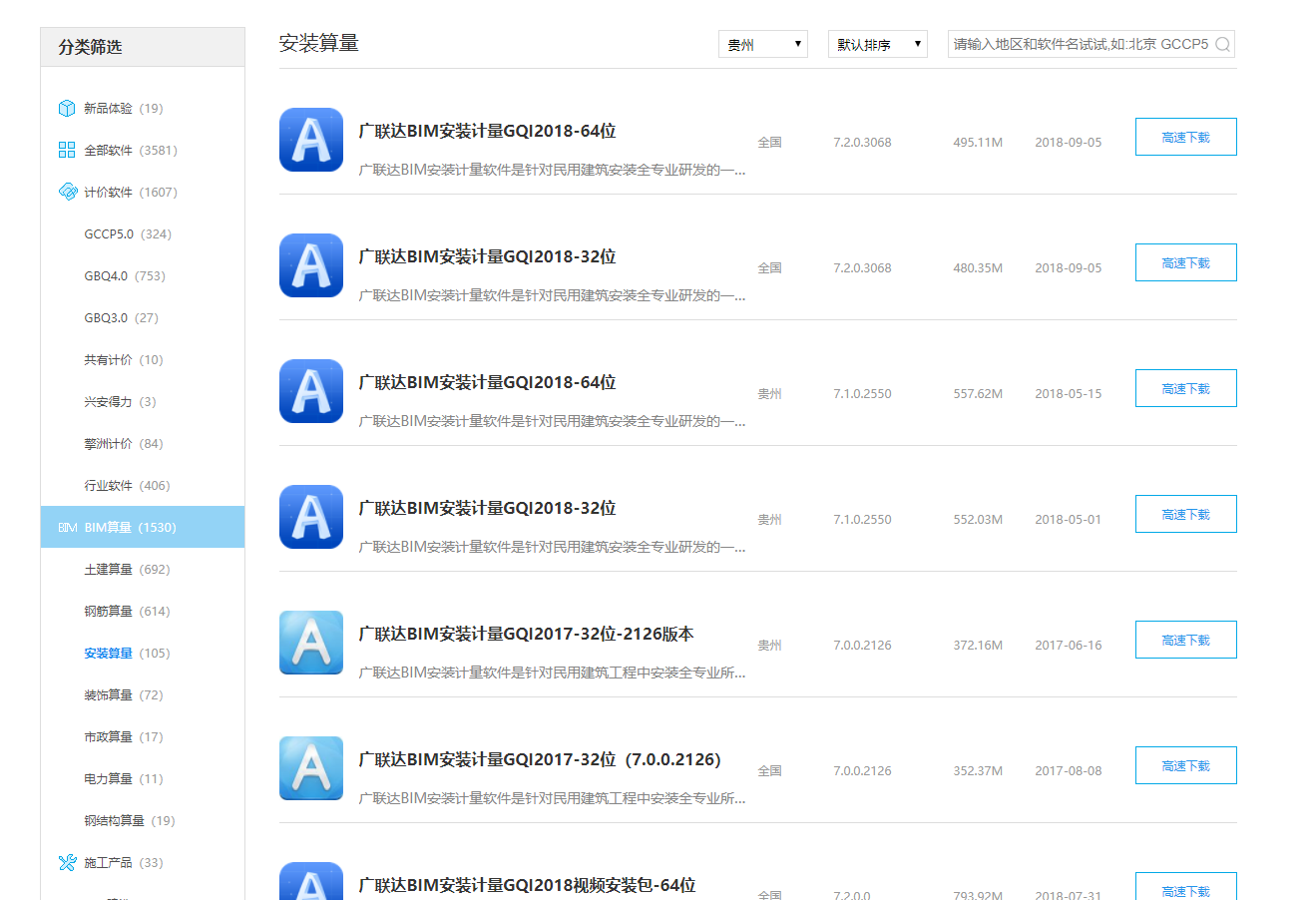Click the app icon of GQI2018-64位 dated 2018-05-15
The width and height of the screenshot is (1316, 900).
tap(311, 391)
